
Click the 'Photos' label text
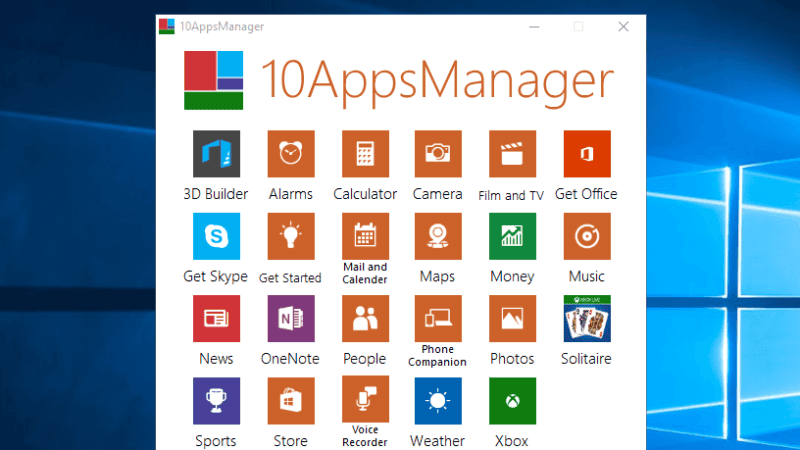512,359
